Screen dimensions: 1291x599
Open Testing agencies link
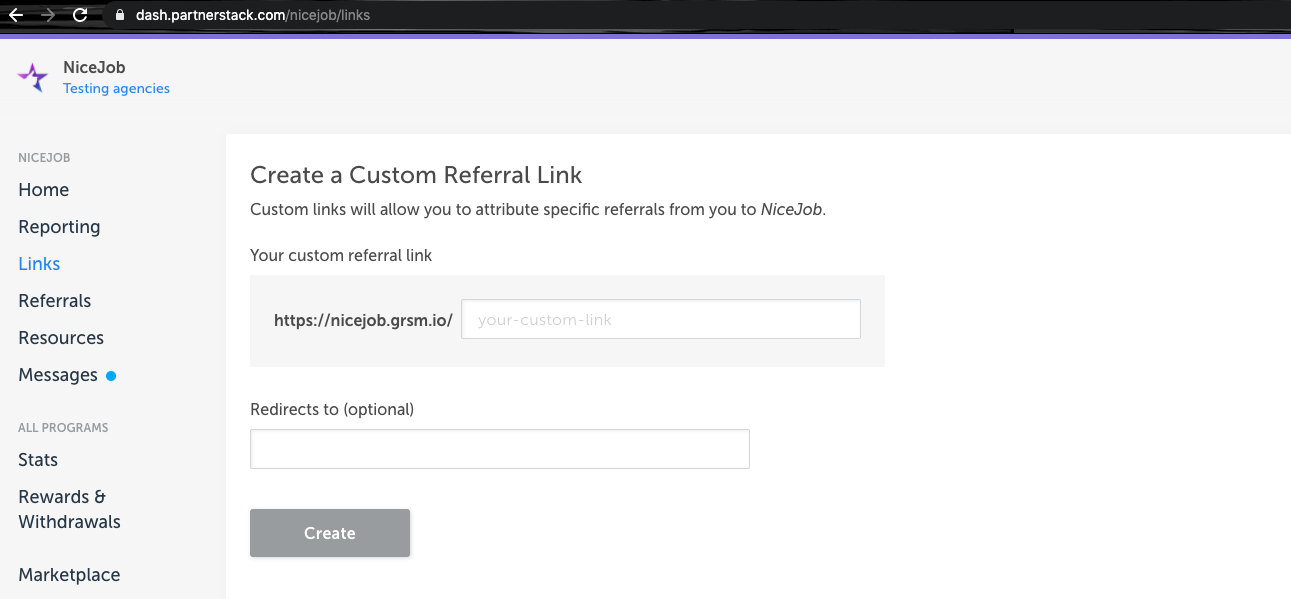pos(116,89)
